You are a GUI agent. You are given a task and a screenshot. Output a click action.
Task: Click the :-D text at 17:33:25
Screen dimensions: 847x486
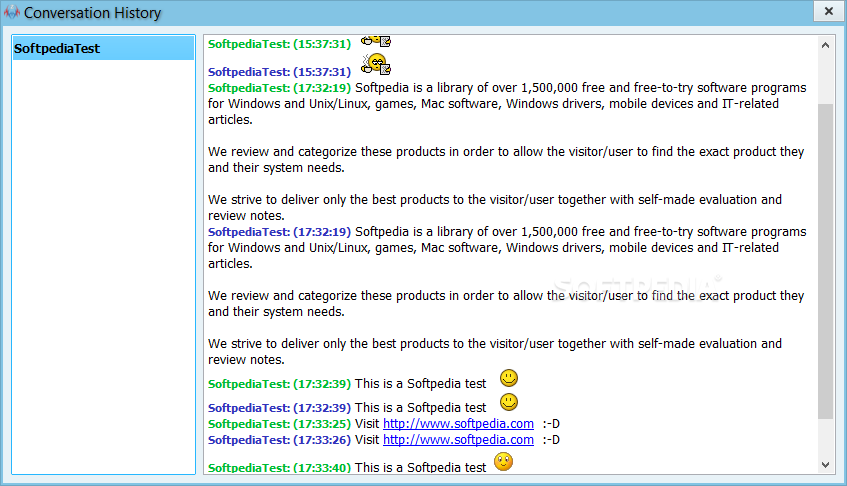(551, 424)
